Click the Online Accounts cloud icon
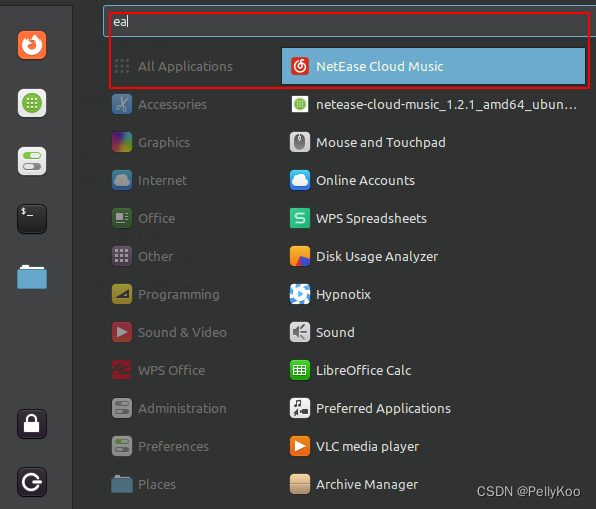This screenshot has height=509, width=596. tap(300, 180)
